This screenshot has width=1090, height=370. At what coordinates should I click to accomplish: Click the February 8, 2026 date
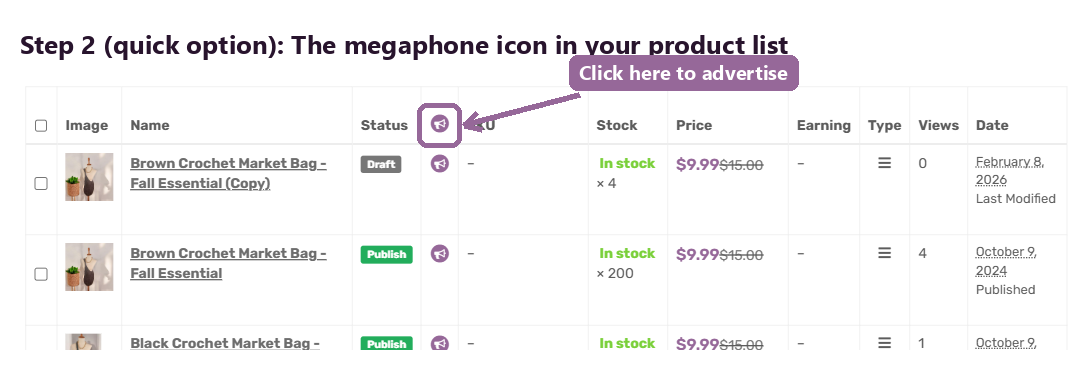[x=1010, y=171]
